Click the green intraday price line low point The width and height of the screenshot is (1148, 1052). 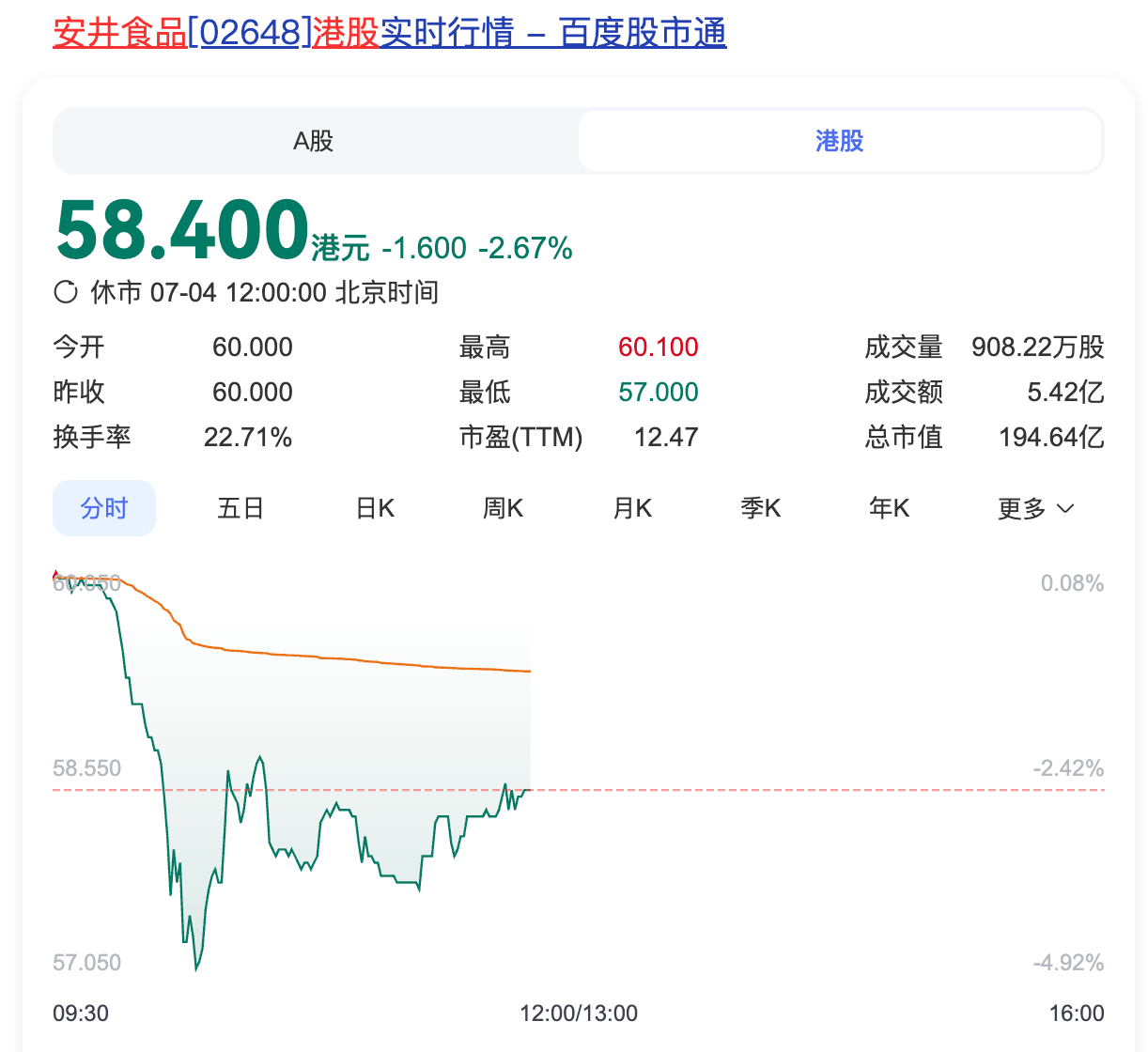196,967
